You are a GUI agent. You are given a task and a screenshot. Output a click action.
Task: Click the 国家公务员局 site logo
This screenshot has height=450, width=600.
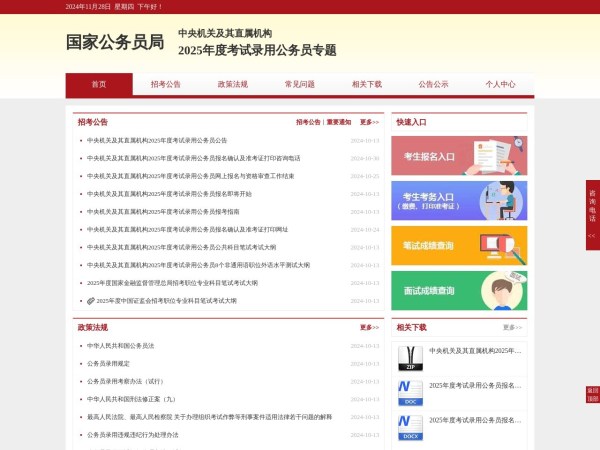click(x=114, y=42)
